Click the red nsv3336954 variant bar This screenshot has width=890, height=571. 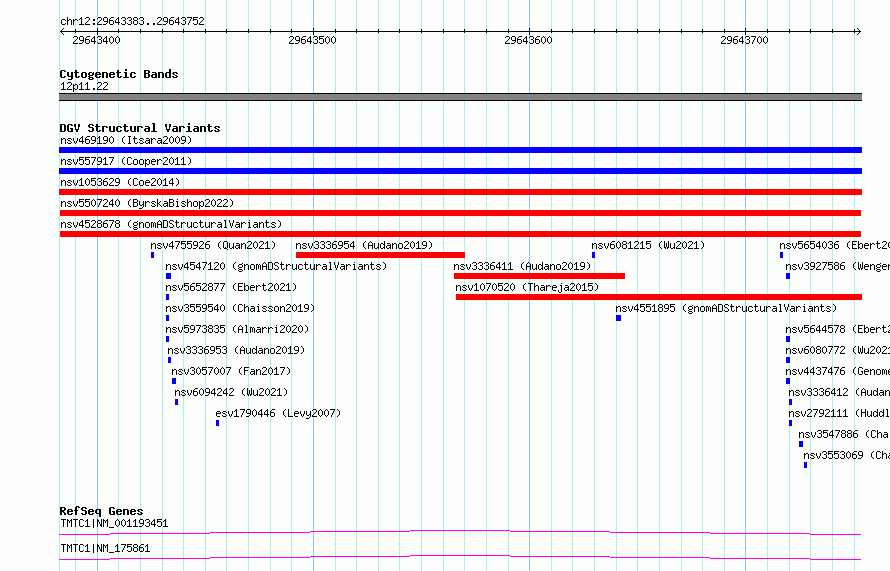(x=380, y=255)
